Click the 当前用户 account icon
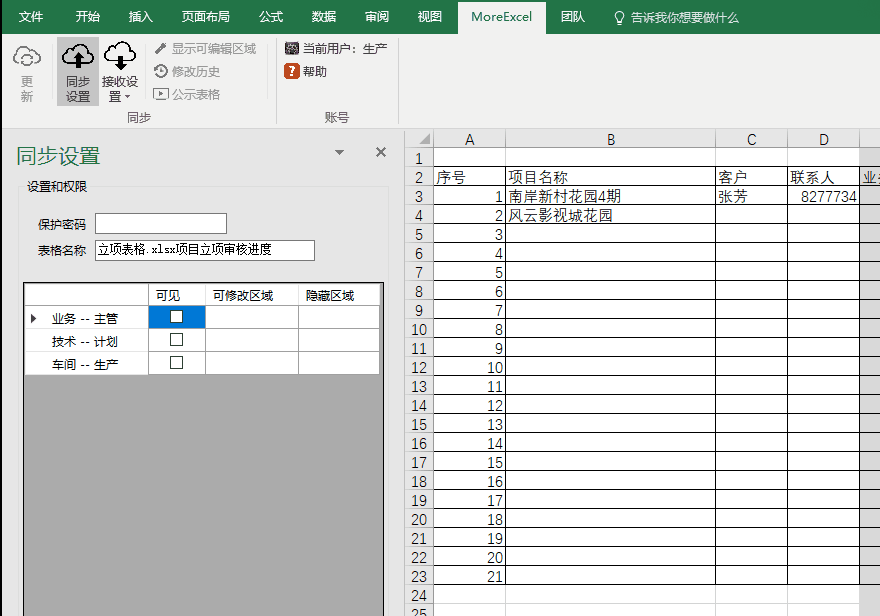 click(291, 48)
